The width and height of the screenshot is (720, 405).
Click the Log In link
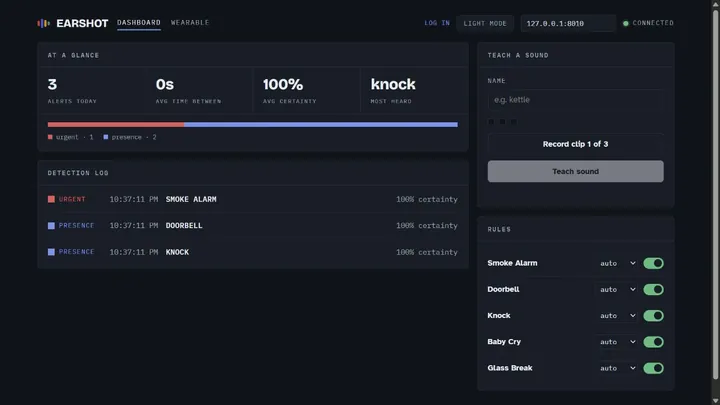437,23
